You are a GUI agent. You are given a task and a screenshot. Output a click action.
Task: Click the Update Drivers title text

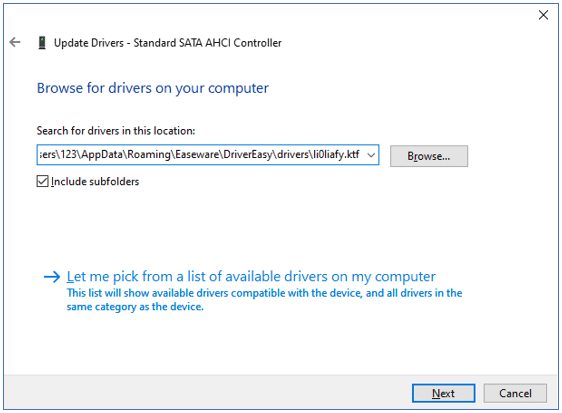pos(168,43)
